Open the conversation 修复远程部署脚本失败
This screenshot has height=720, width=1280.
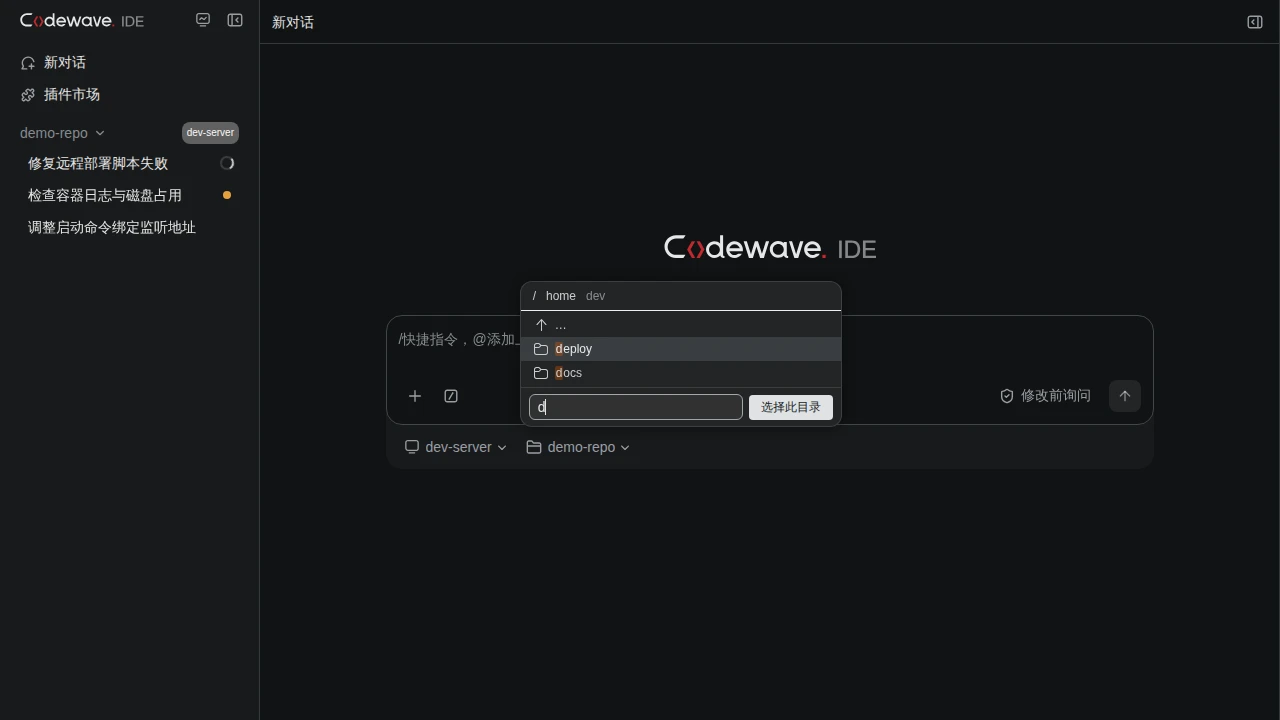point(98,163)
